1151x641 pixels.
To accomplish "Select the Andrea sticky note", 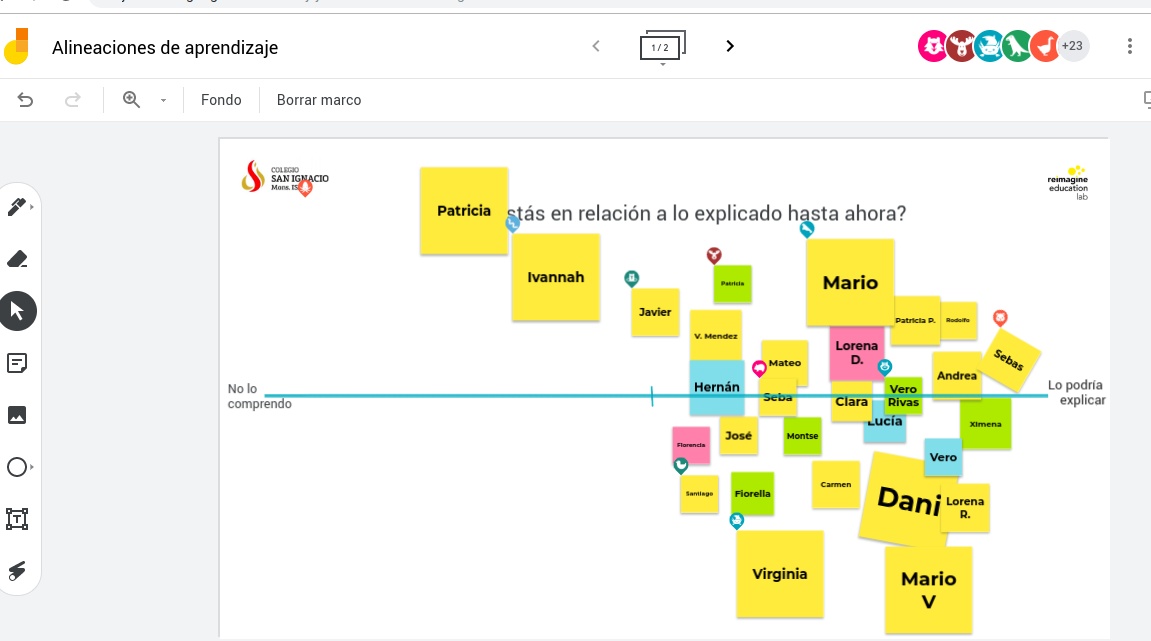I will pyautogui.click(x=956, y=375).
